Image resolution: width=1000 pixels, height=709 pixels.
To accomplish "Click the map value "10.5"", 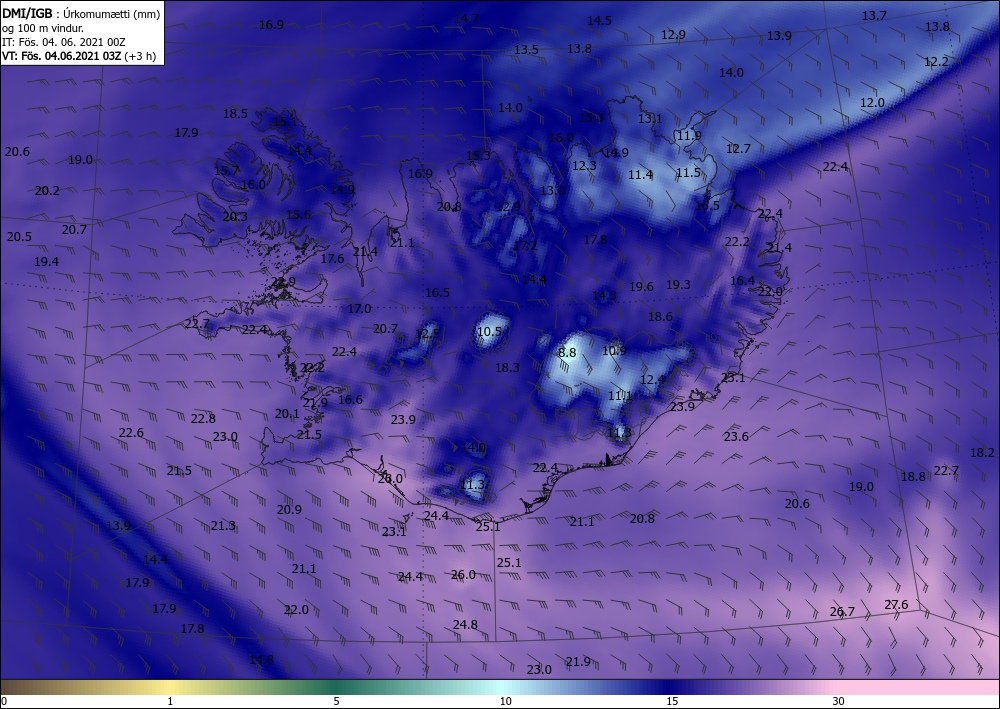I will 489,332.
